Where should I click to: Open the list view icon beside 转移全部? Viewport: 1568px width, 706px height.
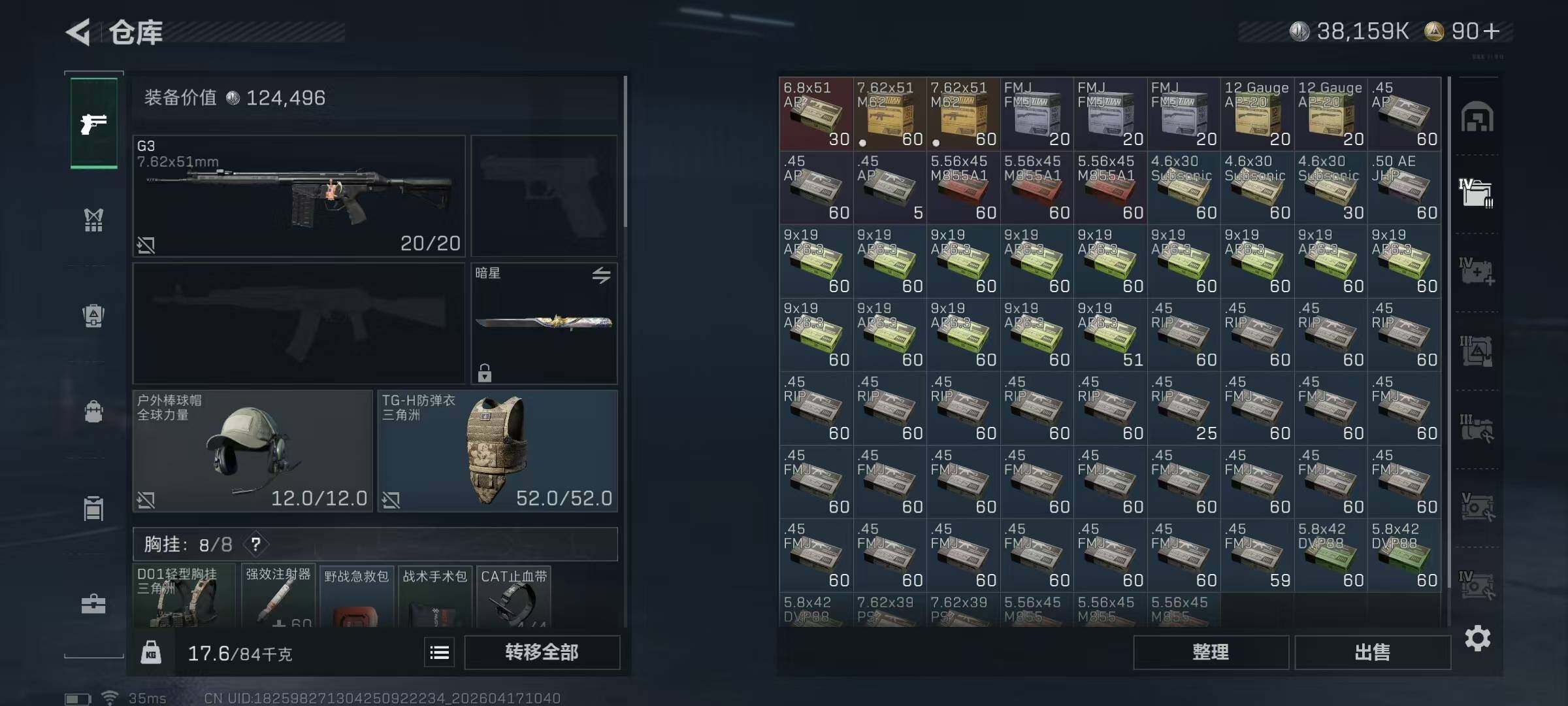(439, 652)
